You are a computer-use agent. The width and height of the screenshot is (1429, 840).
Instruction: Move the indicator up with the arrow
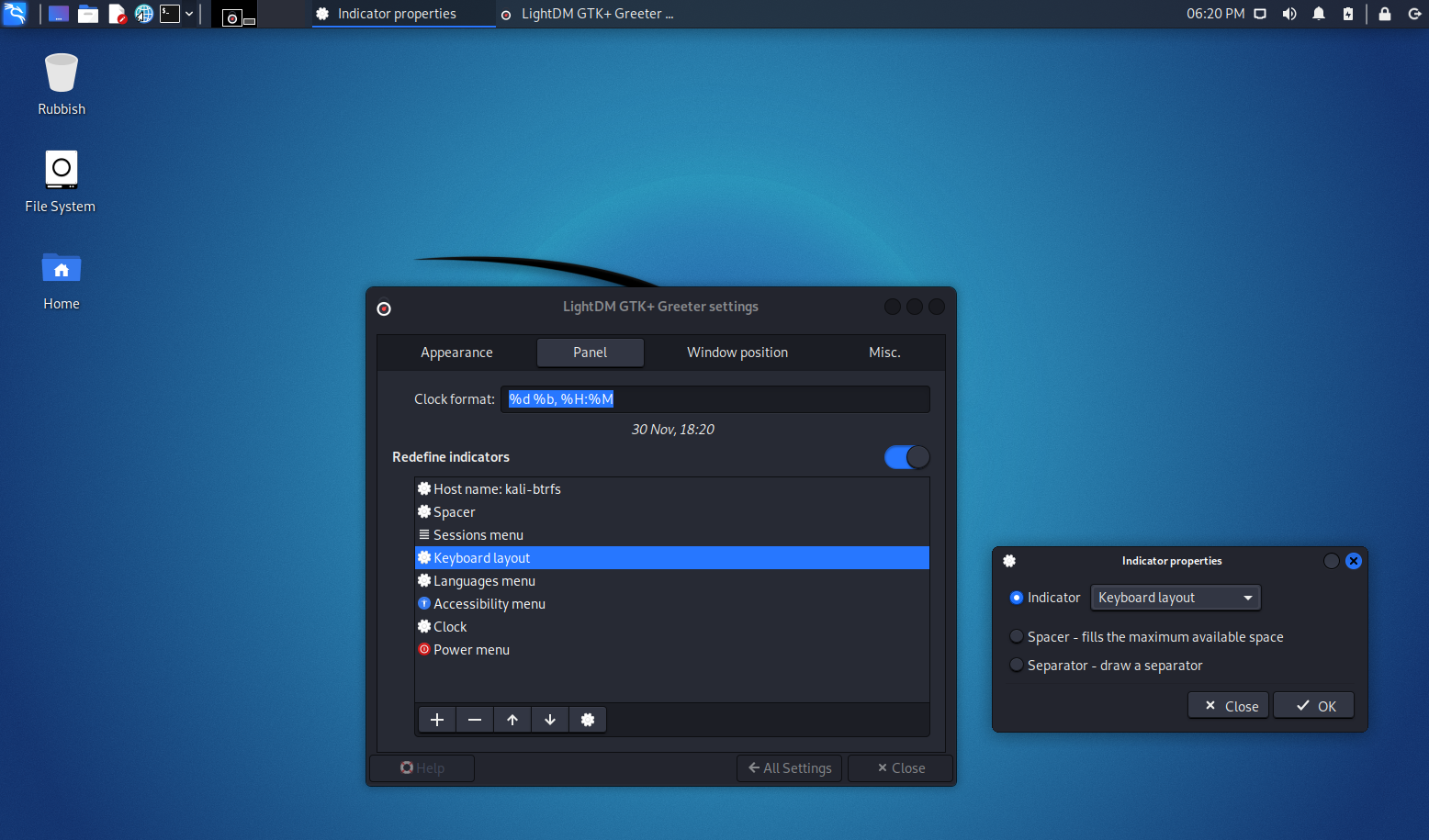point(512,720)
